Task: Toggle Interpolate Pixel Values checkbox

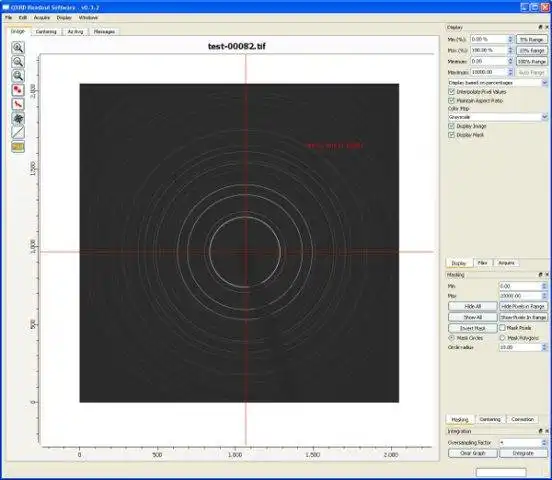Action: coord(452,92)
